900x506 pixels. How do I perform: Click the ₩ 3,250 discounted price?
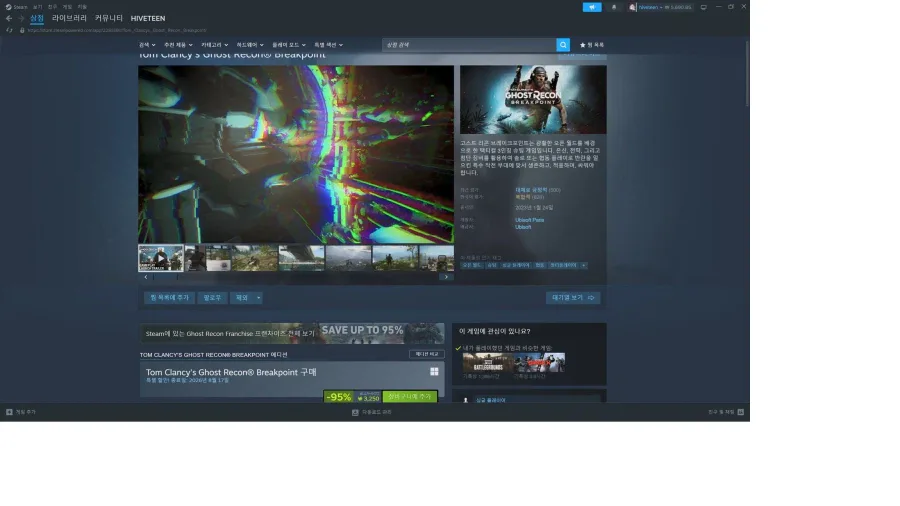[x=368, y=398]
